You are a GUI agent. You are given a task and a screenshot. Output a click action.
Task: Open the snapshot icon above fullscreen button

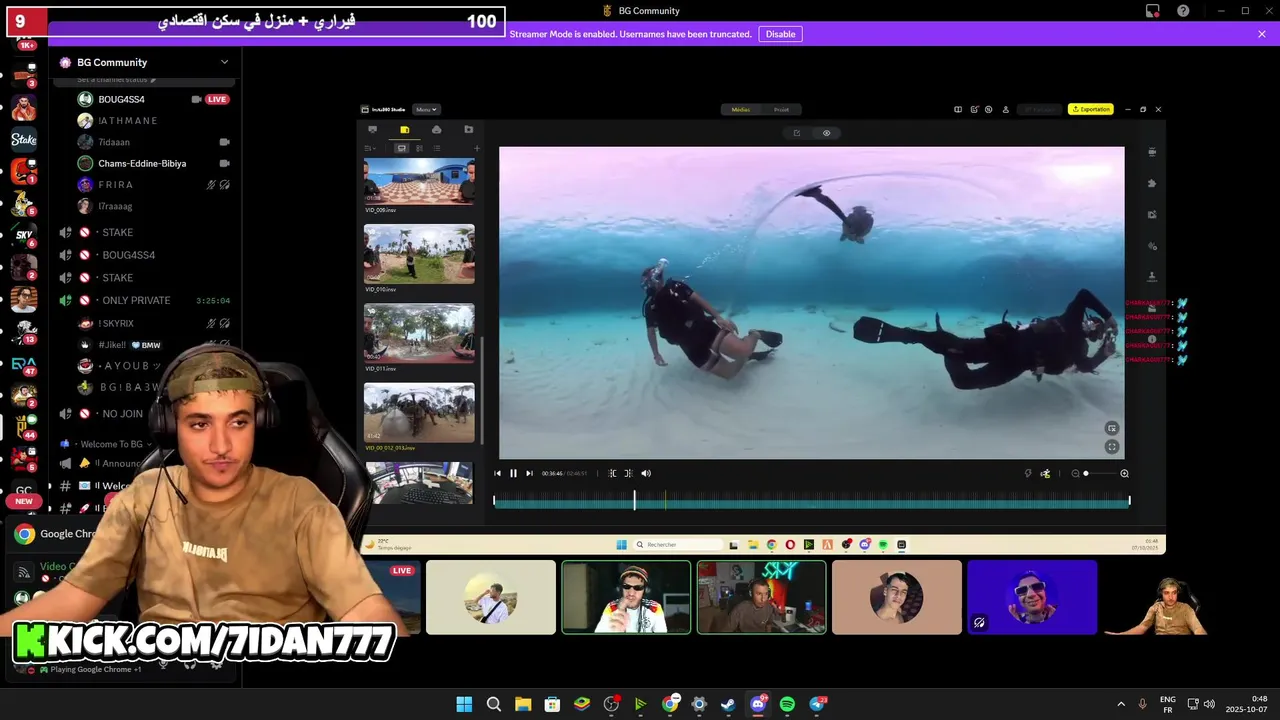pyautogui.click(x=1111, y=428)
